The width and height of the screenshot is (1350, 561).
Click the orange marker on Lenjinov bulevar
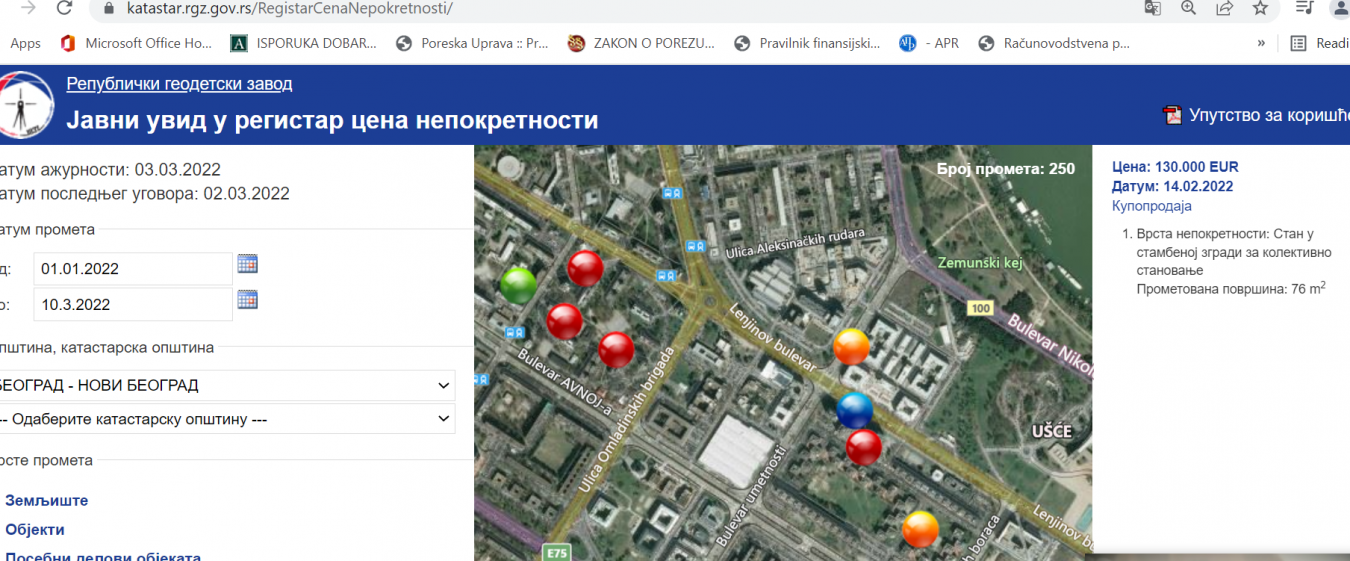coord(851,346)
